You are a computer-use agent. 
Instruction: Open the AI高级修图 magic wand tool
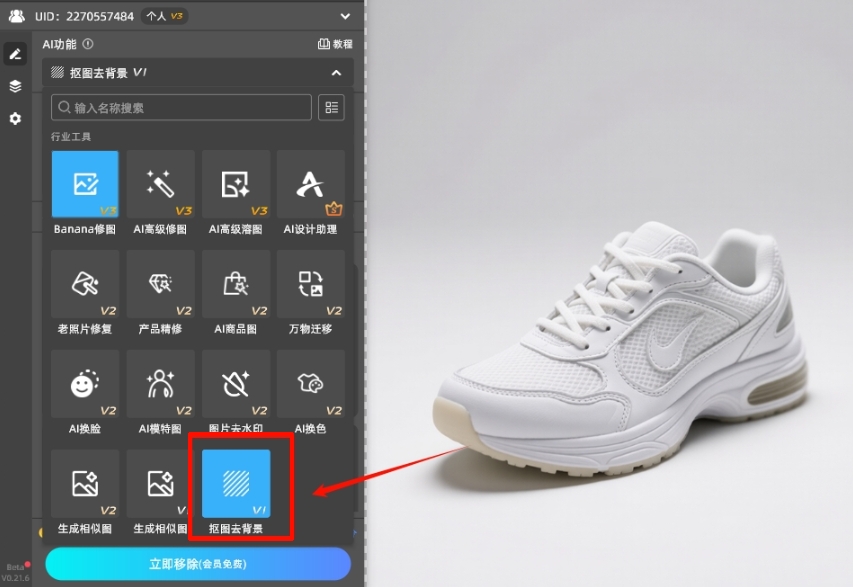(160, 184)
